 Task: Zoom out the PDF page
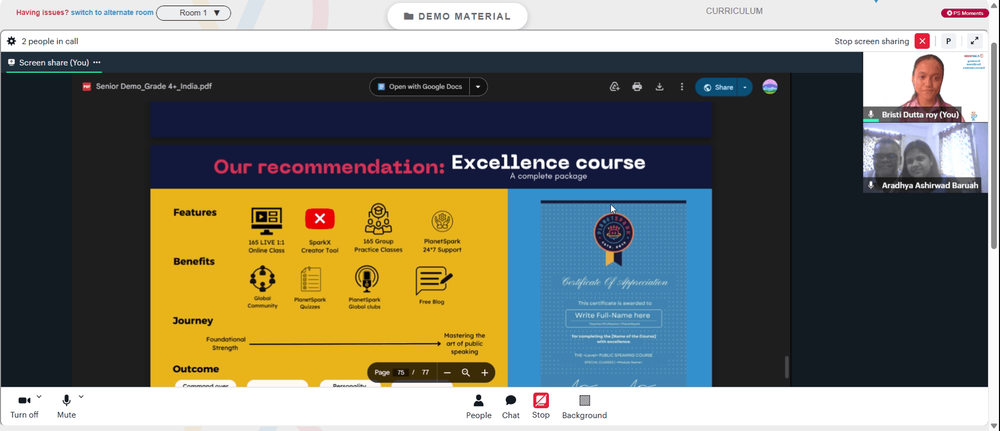point(447,372)
